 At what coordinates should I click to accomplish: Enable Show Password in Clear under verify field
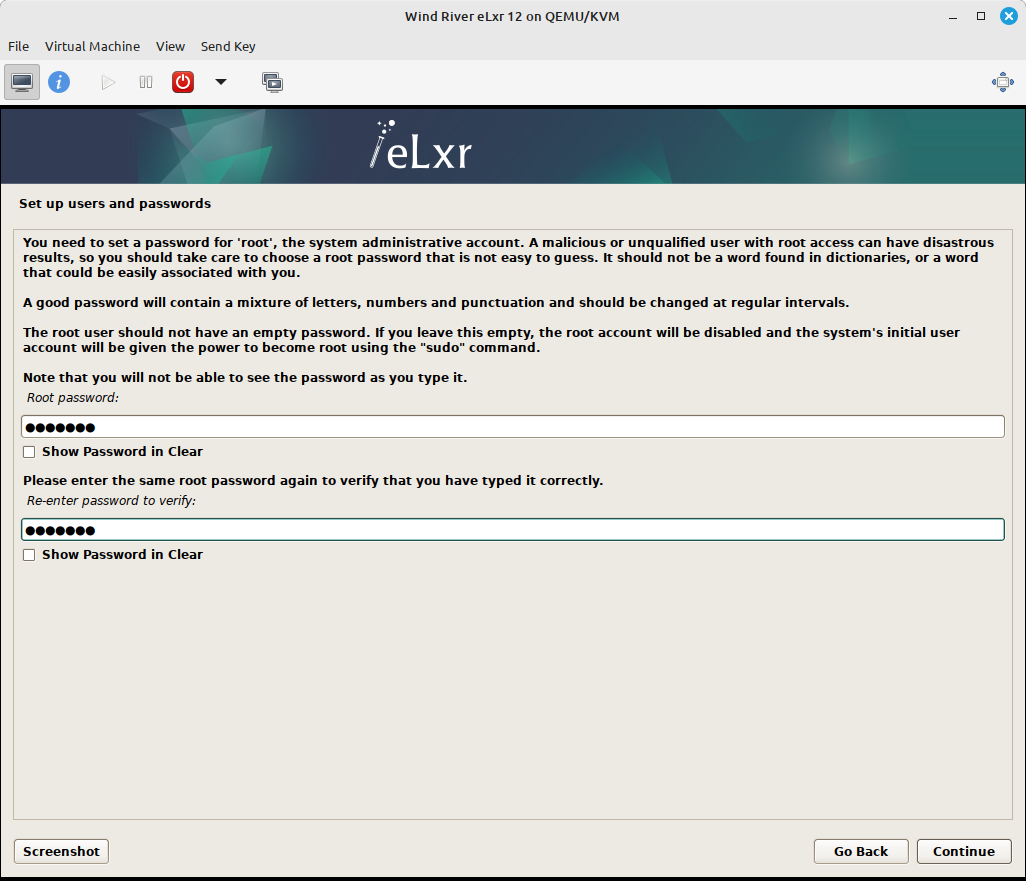click(x=29, y=554)
